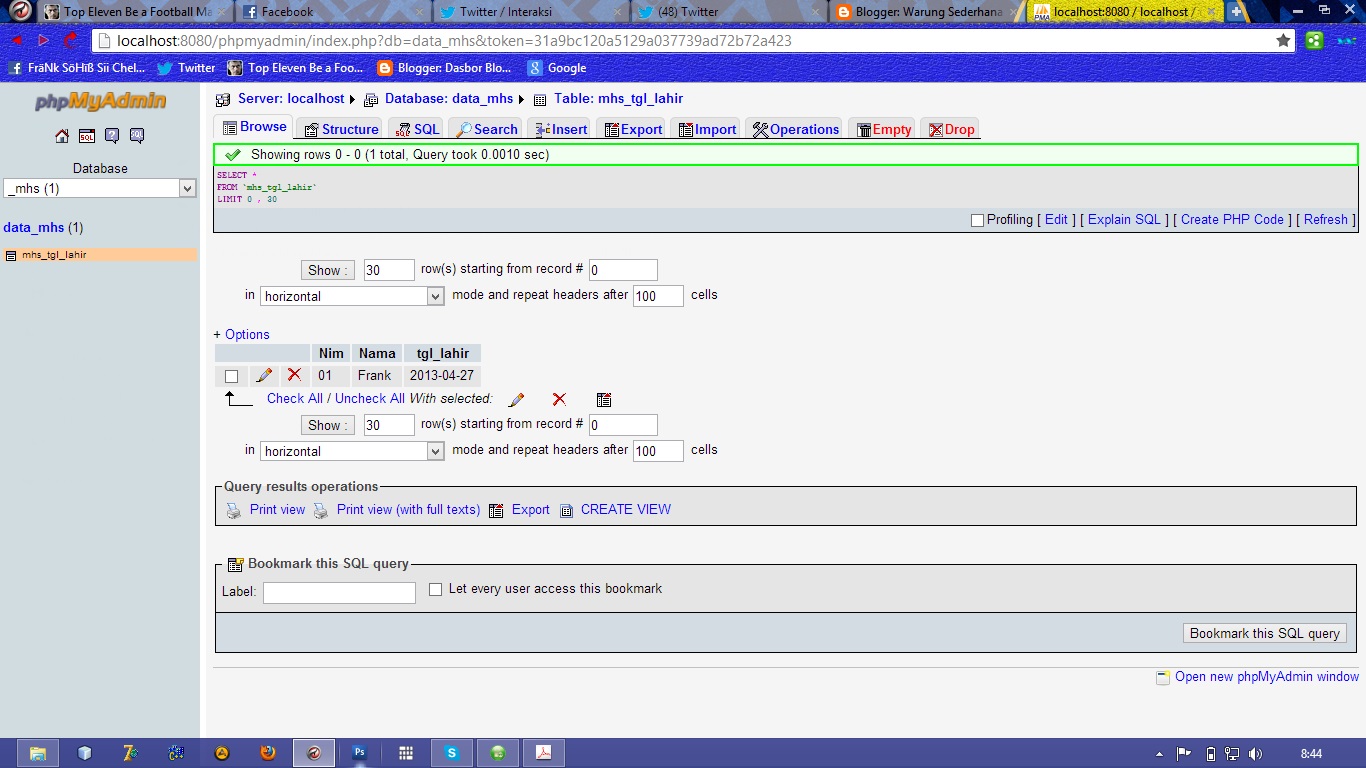The width and height of the screenshot is (1366, 768).
Task: Tick the checkbox for row 01 Frank
Action: coord(232,377)
